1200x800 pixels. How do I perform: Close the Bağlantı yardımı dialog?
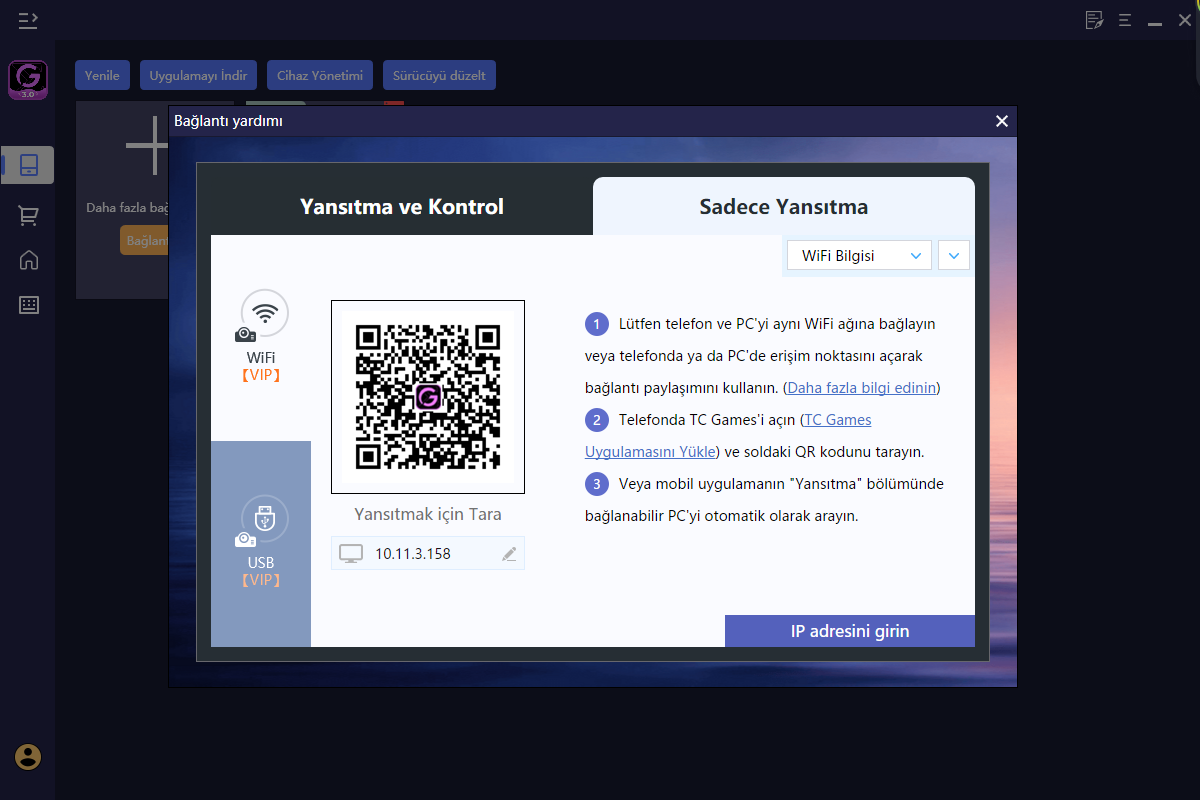[x=1001, y=121]
